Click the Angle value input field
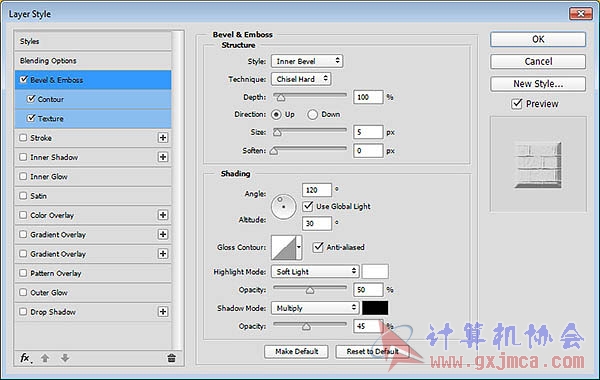The image size is (600, 380). [317, 190]
